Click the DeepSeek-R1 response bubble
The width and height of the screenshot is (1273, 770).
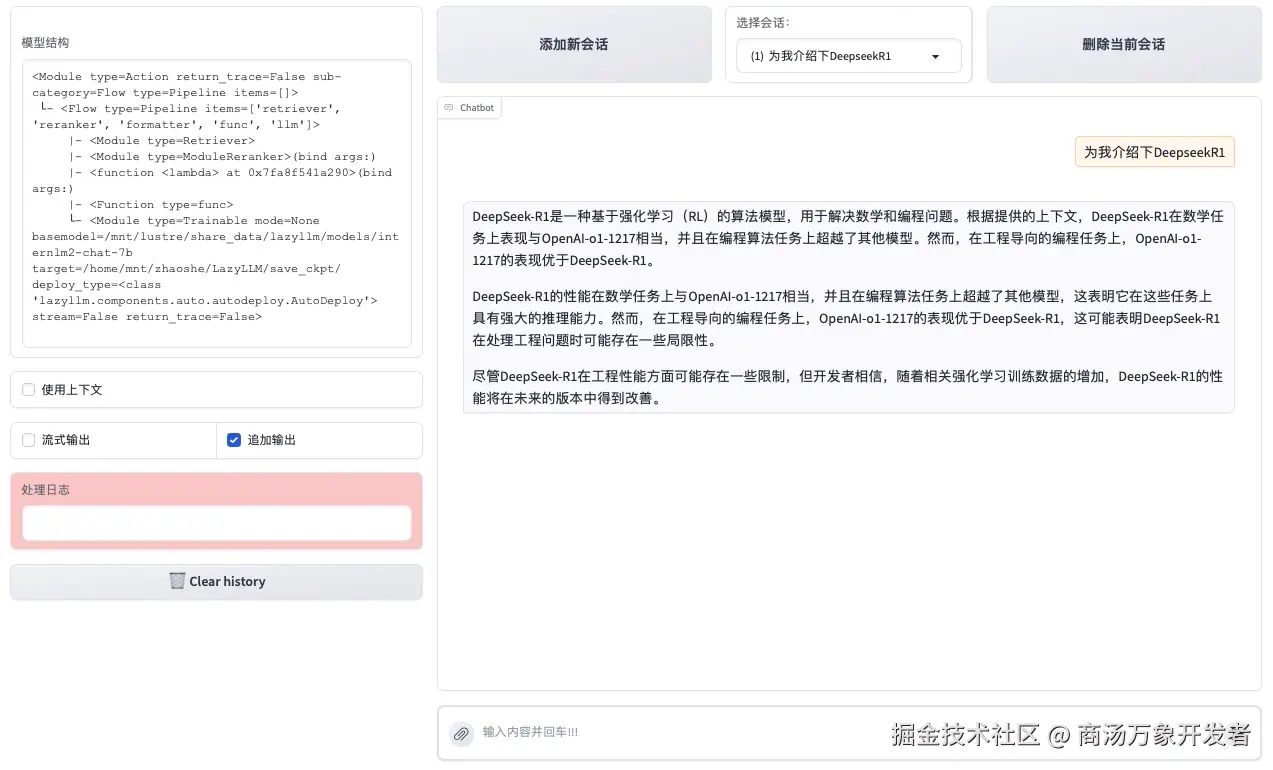[848, 306]
